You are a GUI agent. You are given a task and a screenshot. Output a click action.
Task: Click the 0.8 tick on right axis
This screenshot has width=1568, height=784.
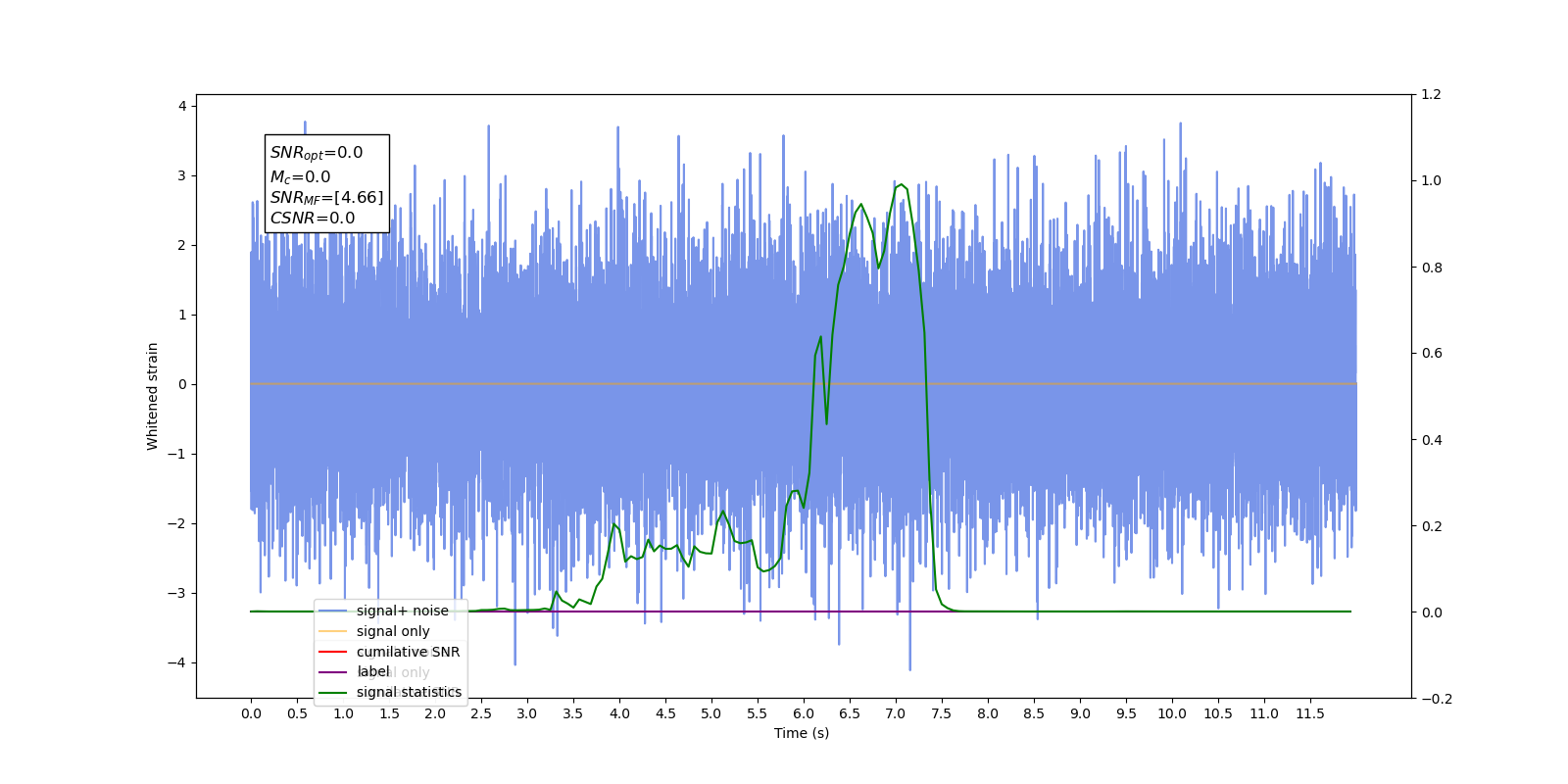(x=1432, y=268)
